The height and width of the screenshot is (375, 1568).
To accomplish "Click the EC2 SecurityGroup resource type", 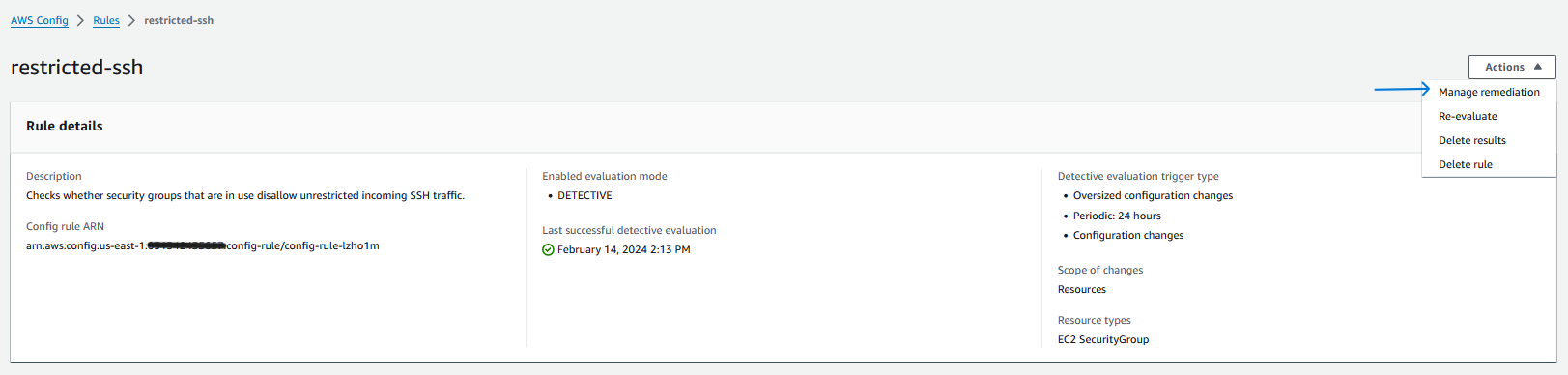I will (x=1103, y=339).
